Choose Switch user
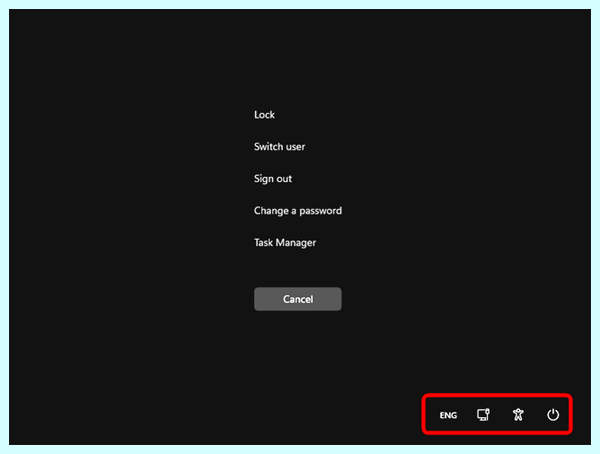This screenshot has width=600, height=454. 280,147
